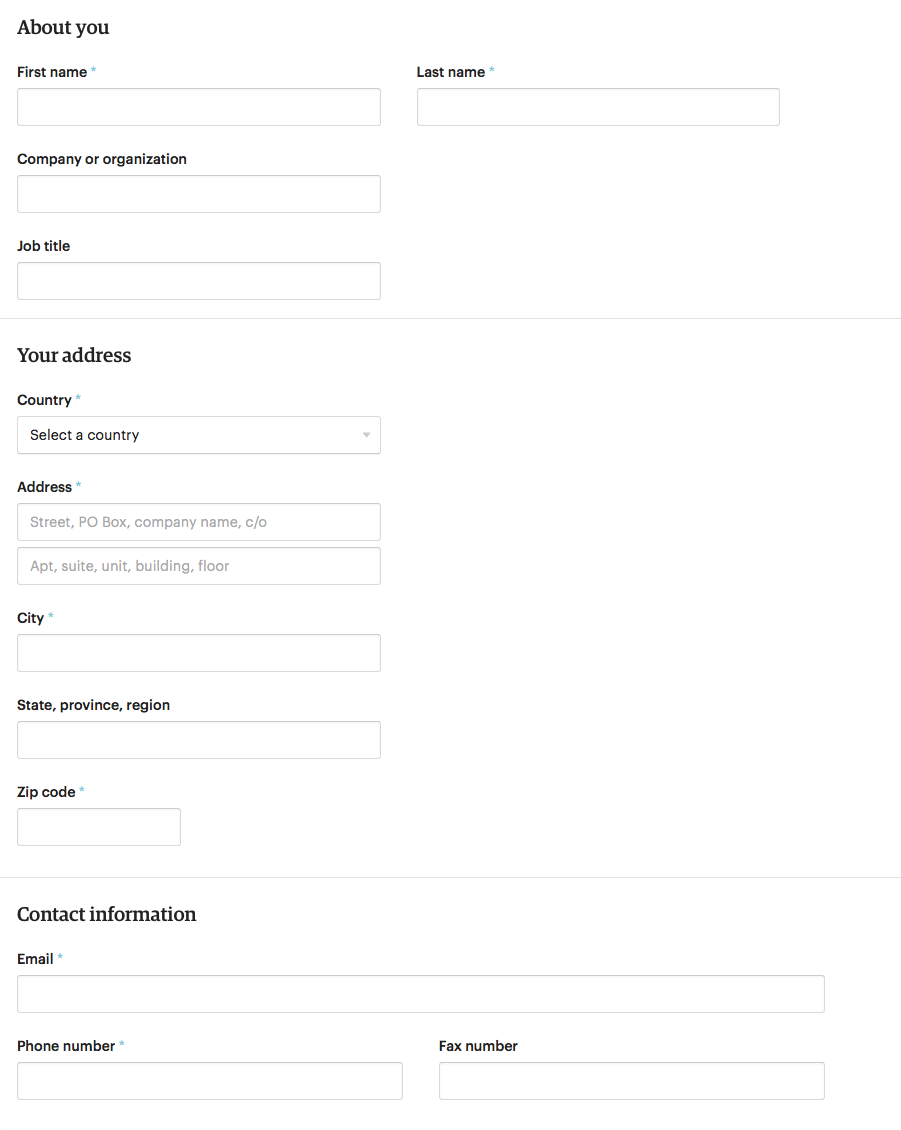This screenshot has height=1130, width=901.
Task: Click the country dropdown arrow icon
Action: click(x=366, y=435)
